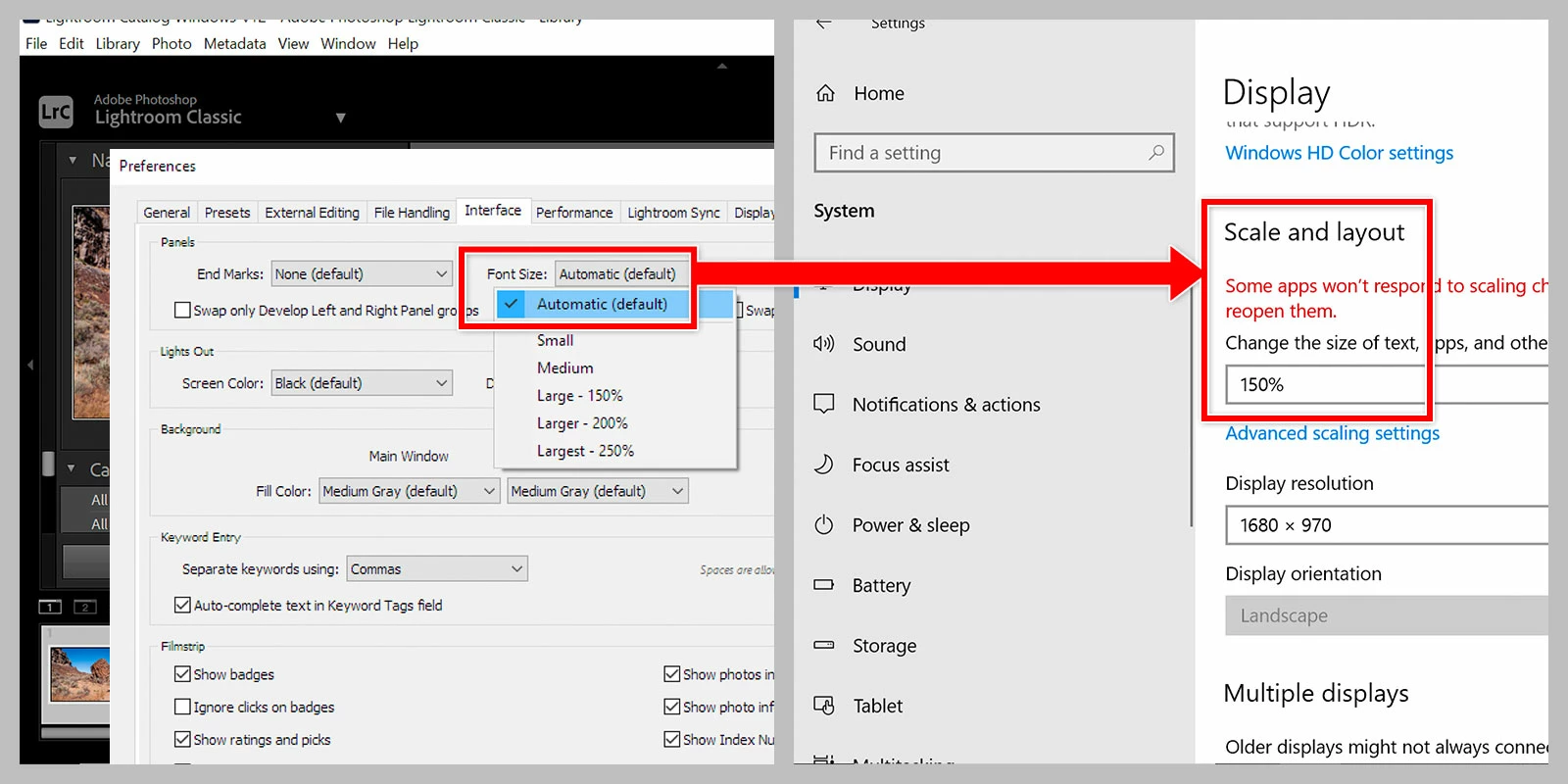
Task: Switch to the External Editing tab
Action: coord(312,212)
